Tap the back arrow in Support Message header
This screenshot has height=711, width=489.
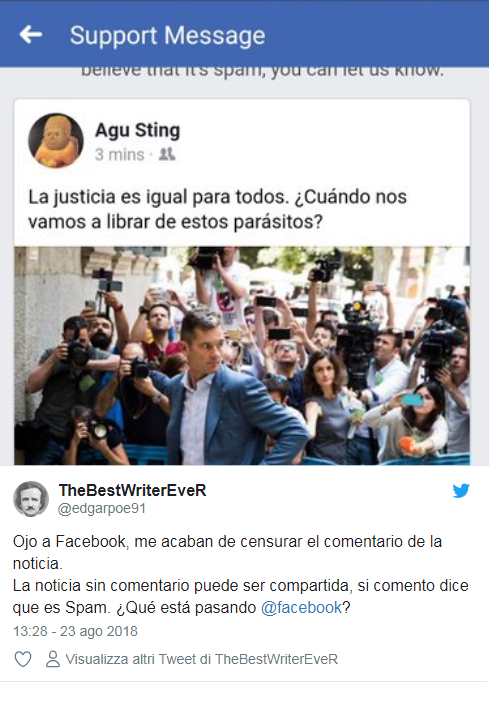click(x=31, y=34)
